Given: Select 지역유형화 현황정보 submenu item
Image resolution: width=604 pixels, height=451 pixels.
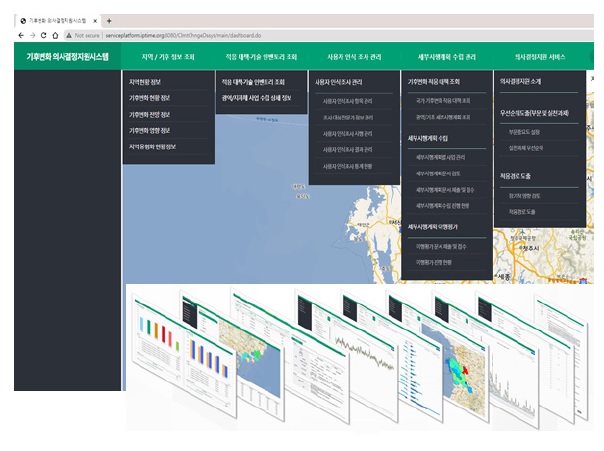Looking at the screenshot, I should click(153, 147).
